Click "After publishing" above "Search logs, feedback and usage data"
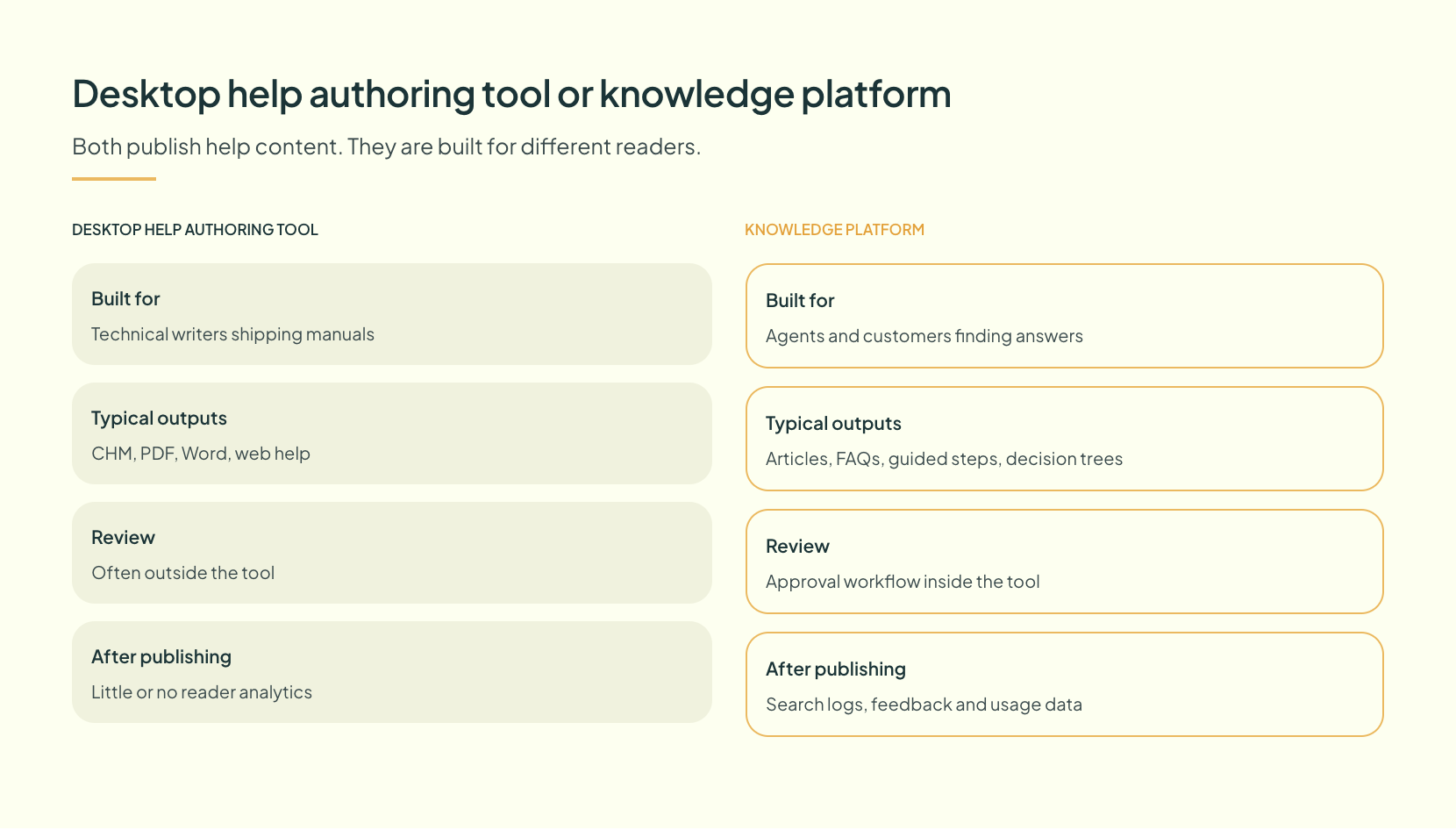The image size is (1456, 830). 836,669
